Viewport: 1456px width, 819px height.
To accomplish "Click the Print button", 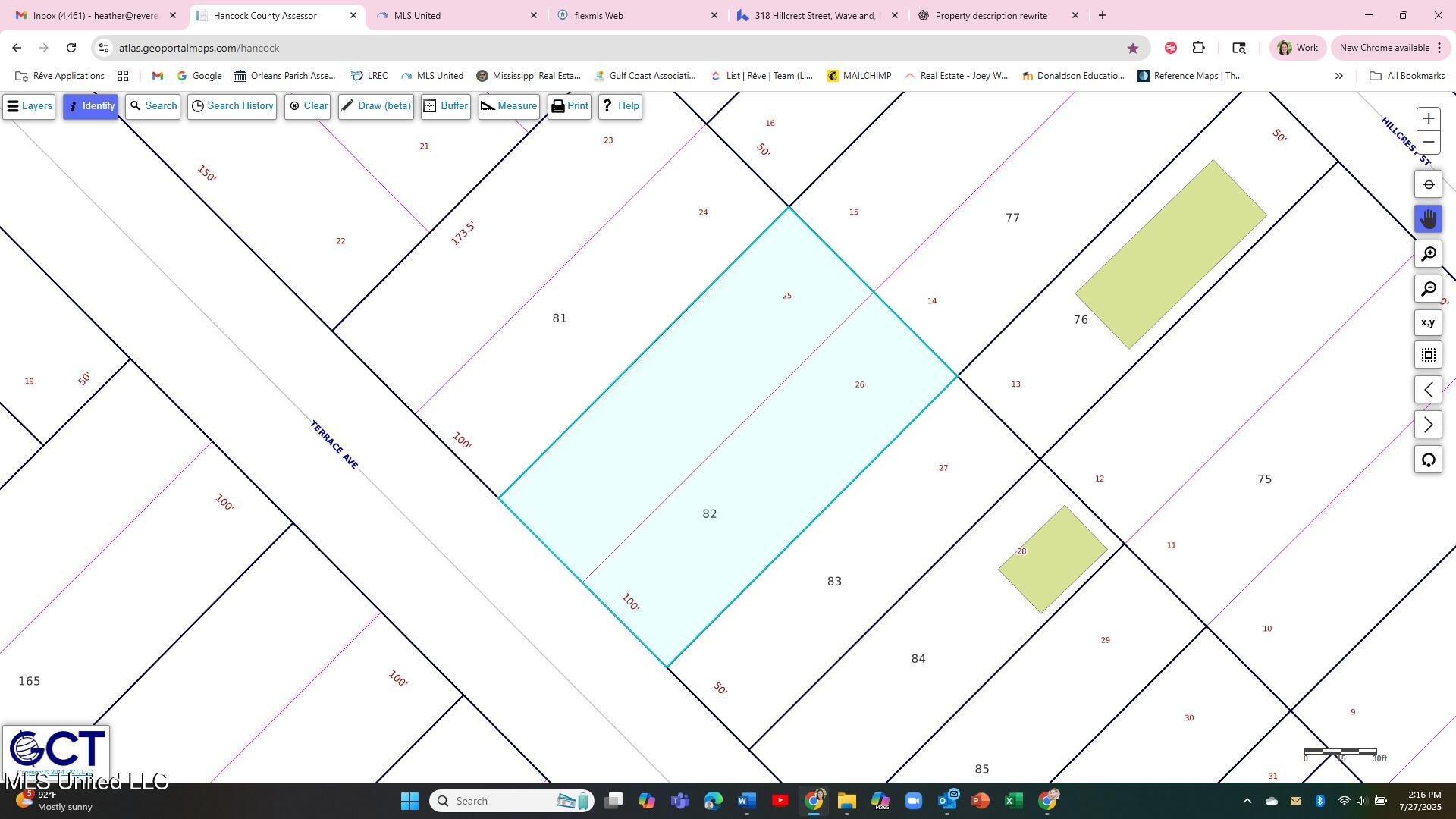I will pos(570,106).
